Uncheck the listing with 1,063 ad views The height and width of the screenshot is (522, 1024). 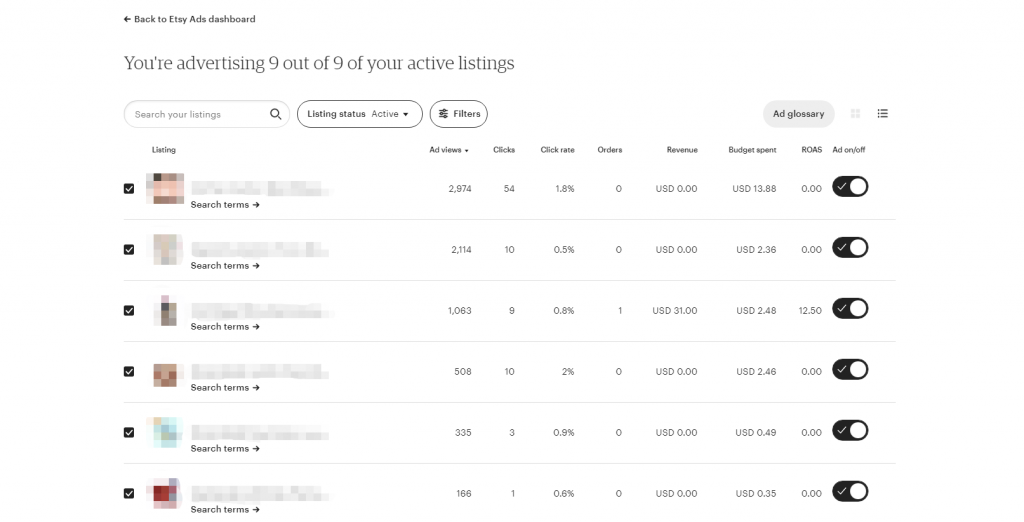[129, 310]
